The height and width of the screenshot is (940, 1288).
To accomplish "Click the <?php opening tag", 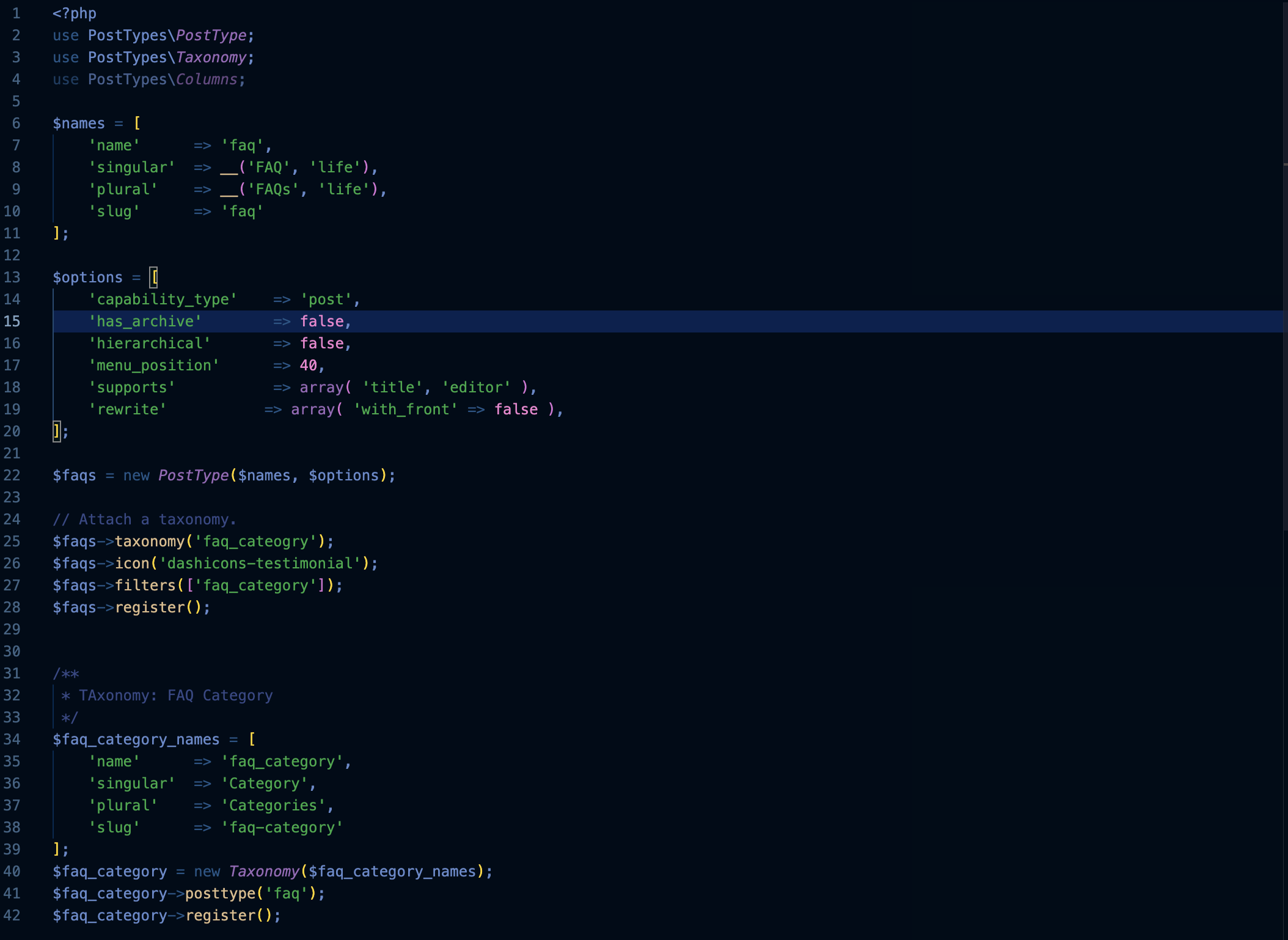I will tap(75, 13).
